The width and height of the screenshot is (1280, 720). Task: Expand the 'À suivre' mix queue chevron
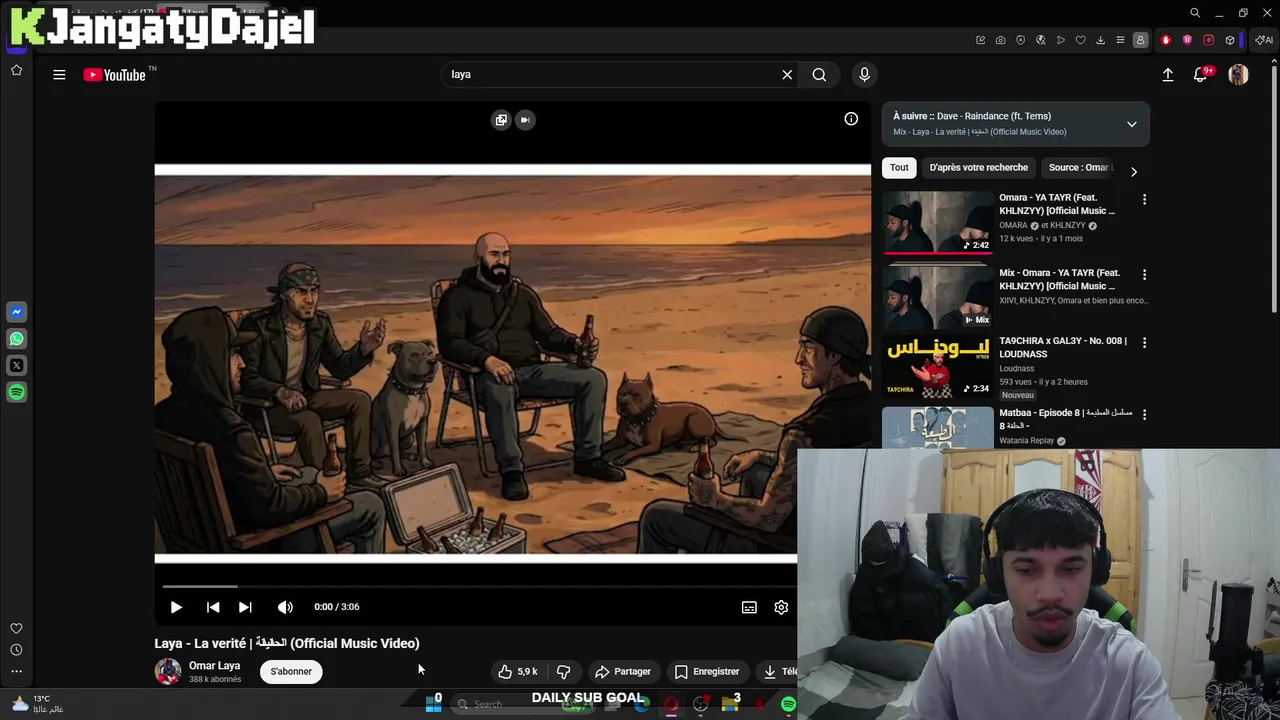[x=1132, y=124]
